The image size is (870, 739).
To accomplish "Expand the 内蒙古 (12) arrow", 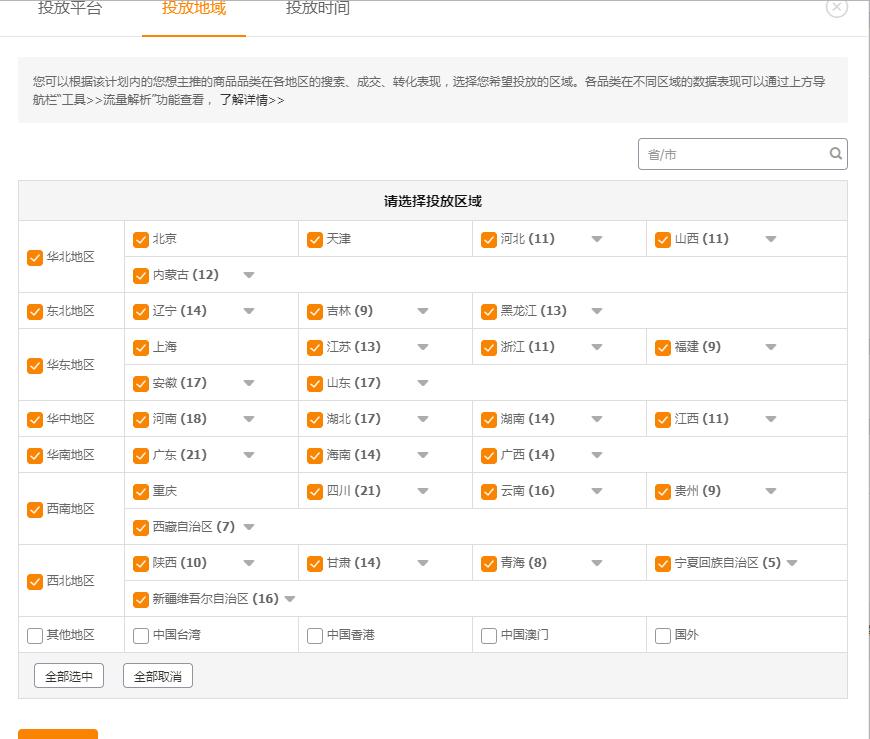I will pyautogui.click(x=249, y=275).
